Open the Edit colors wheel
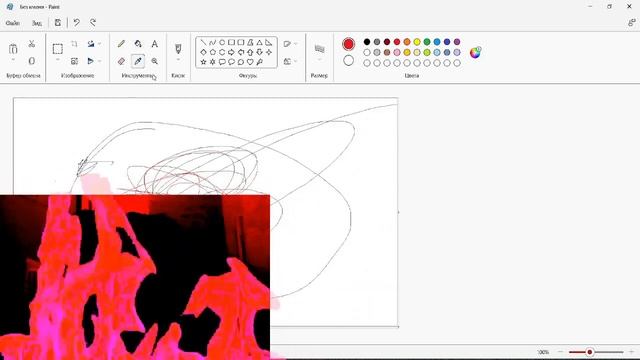This screenshot has width=640, height=360. click(x=475, y=52)
